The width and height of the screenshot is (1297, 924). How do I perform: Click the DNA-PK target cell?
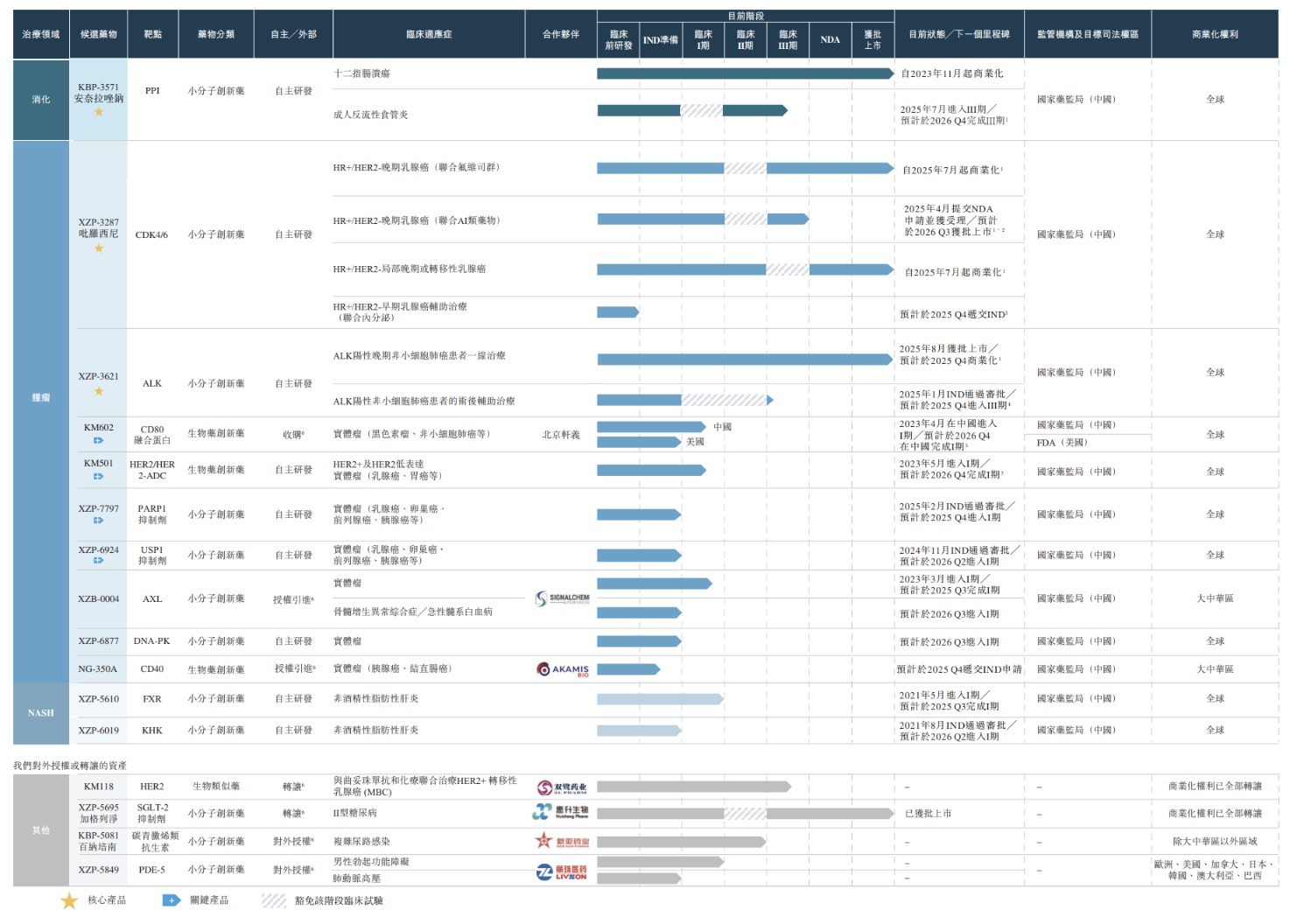click(x=151, y=641)
